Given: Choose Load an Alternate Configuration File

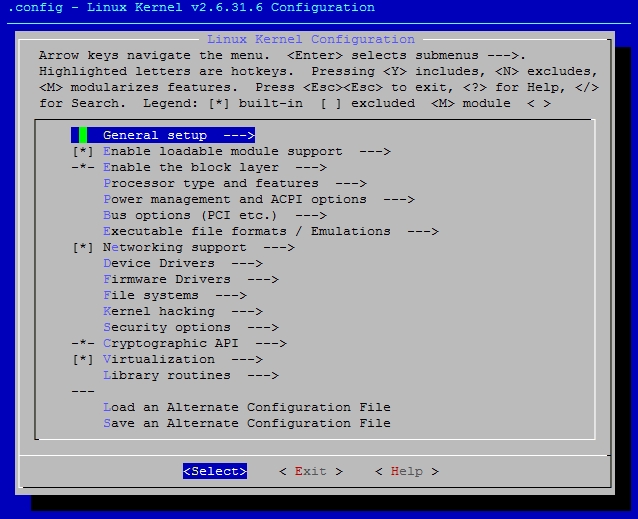Looking at the screenshot, I should (247, 408).
